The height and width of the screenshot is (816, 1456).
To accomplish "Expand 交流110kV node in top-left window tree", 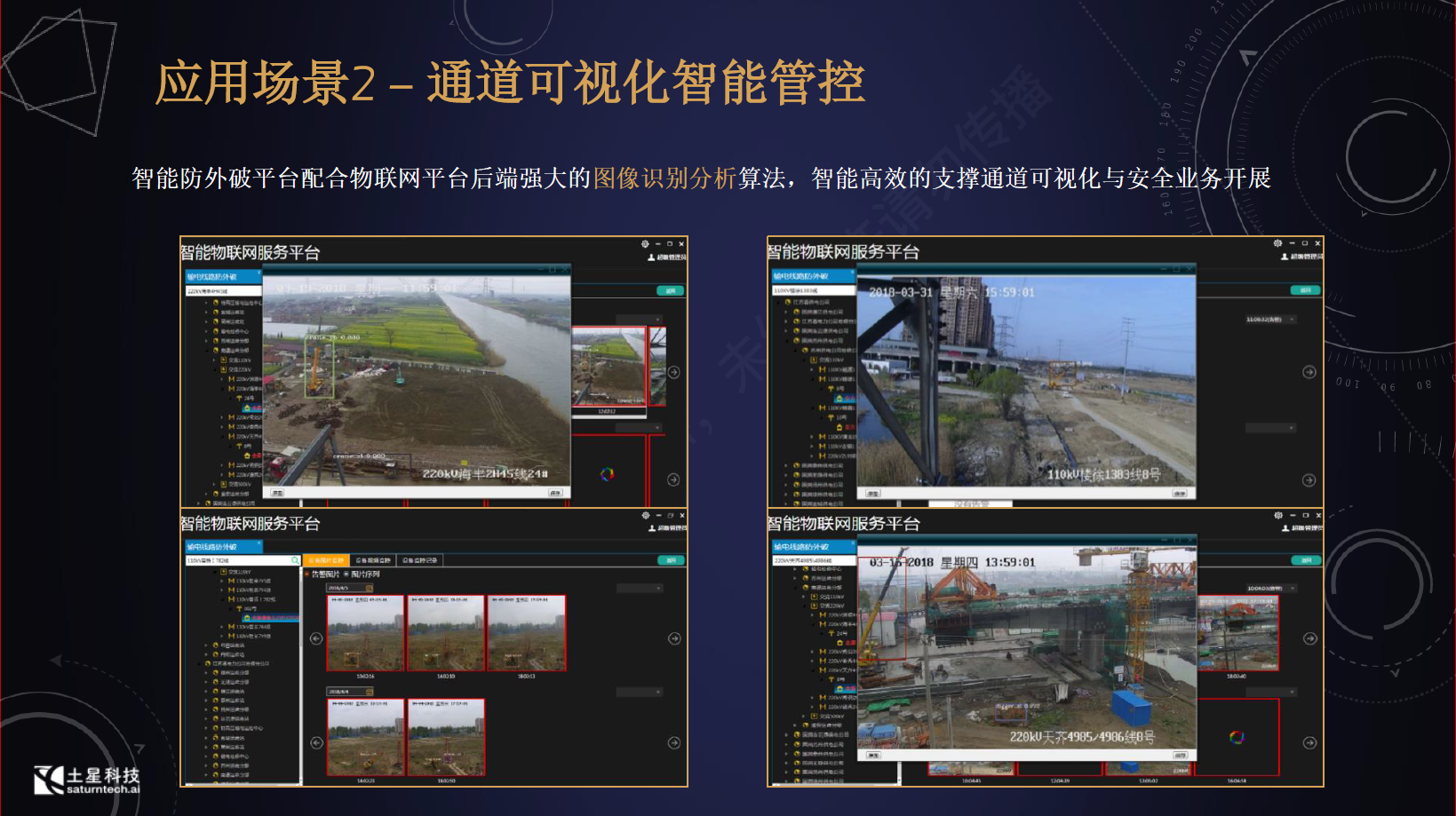I will [x=214, y=360].
